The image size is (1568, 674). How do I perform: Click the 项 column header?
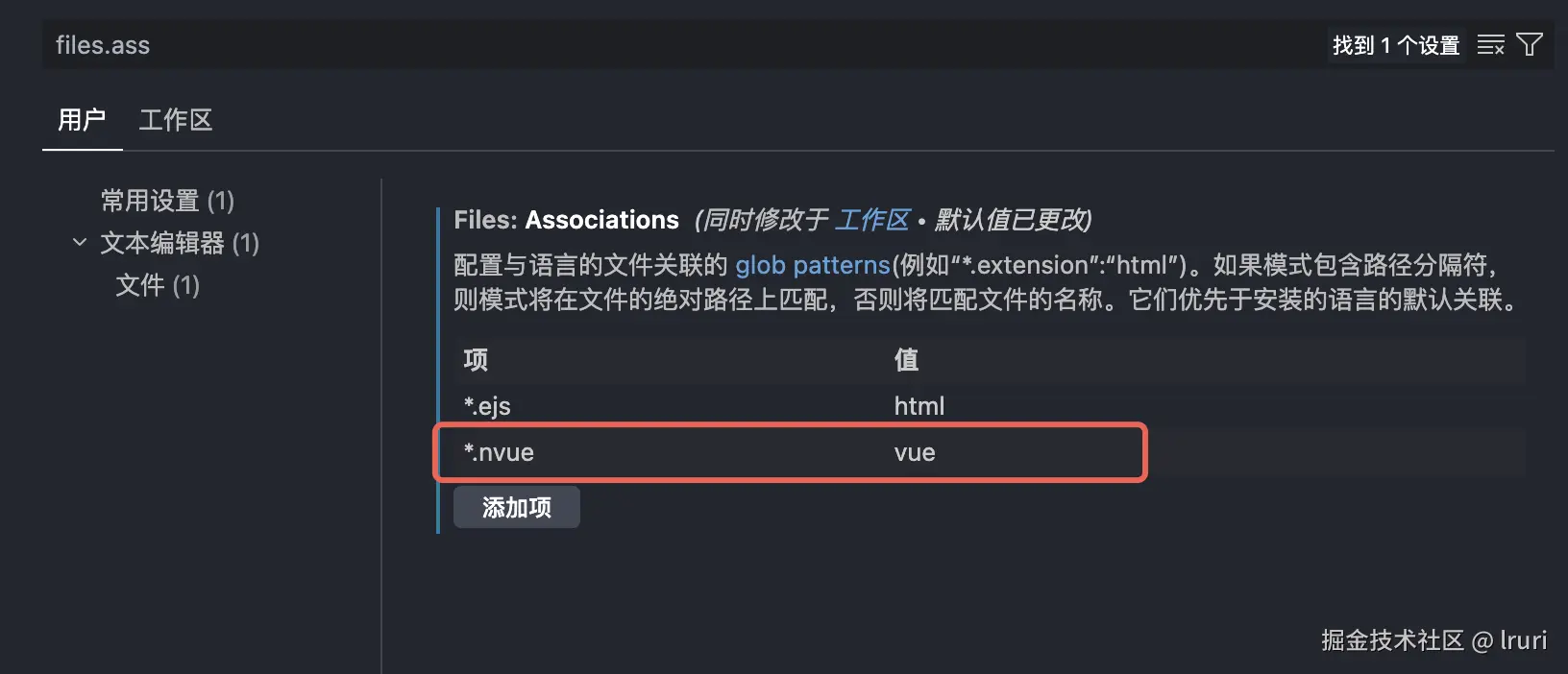tap(476, 360)
